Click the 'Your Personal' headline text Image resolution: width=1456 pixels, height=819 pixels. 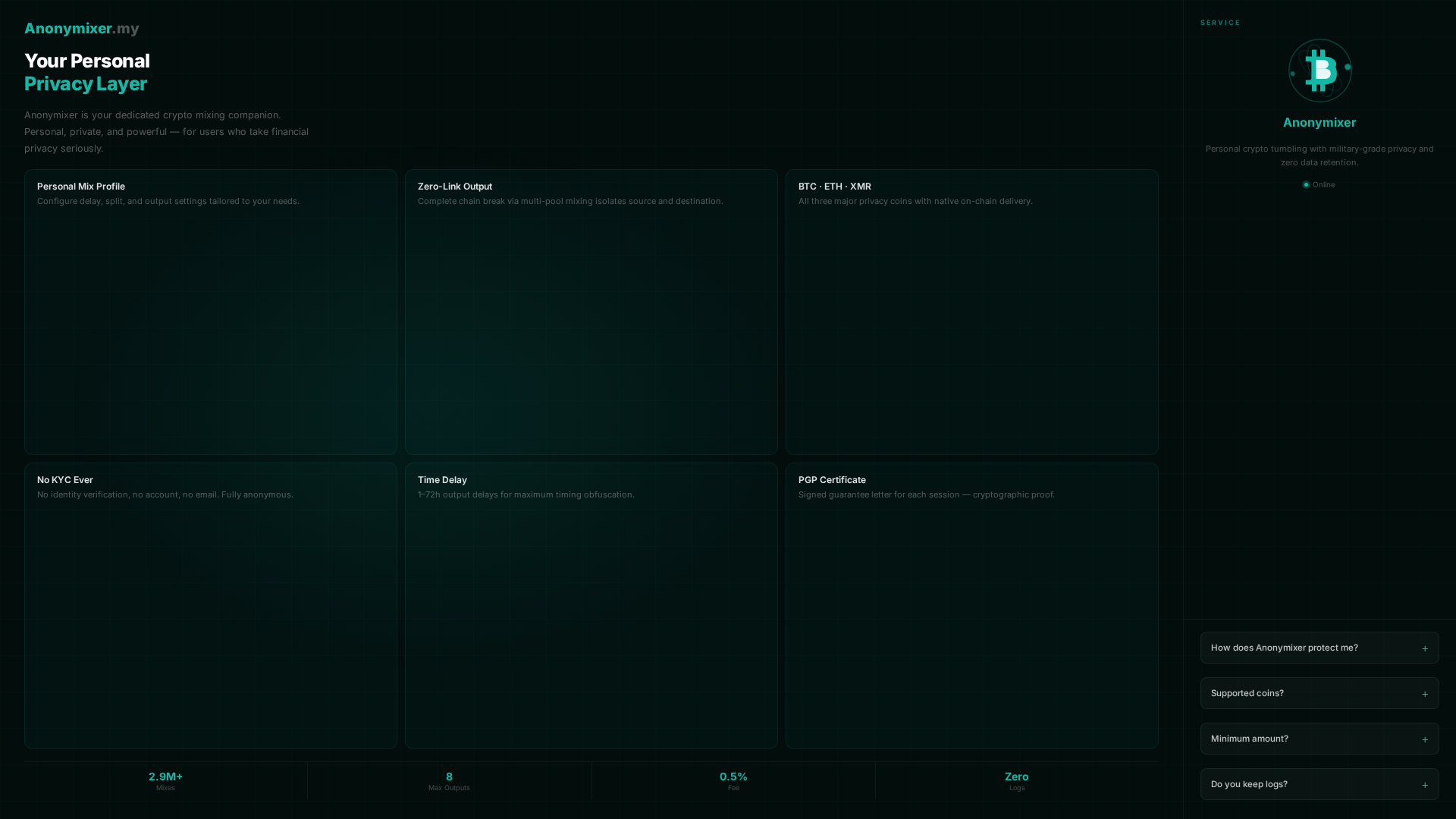(x=87, y=61)
